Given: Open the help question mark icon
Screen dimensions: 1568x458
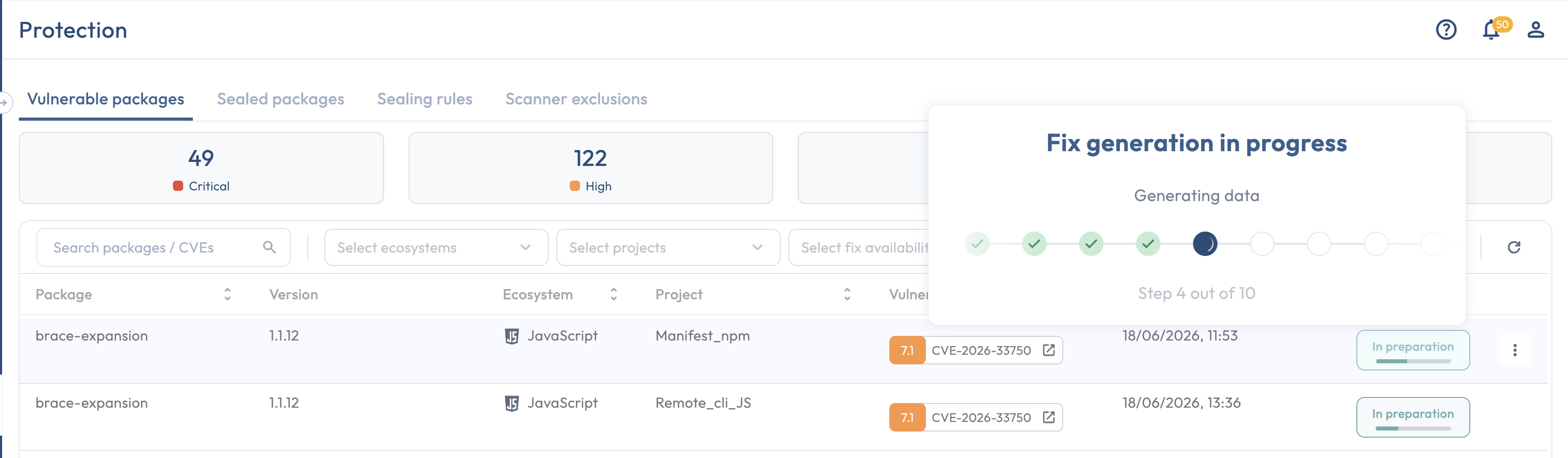Looking at the screenshot, I should (1446, 30).
